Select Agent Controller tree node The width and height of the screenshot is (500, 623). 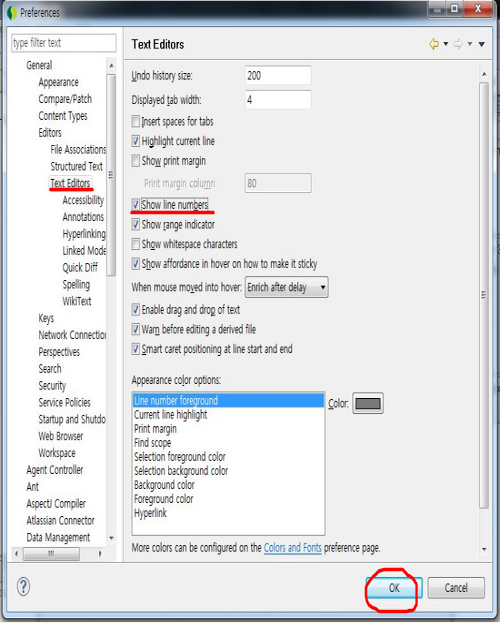click(55, 470)
